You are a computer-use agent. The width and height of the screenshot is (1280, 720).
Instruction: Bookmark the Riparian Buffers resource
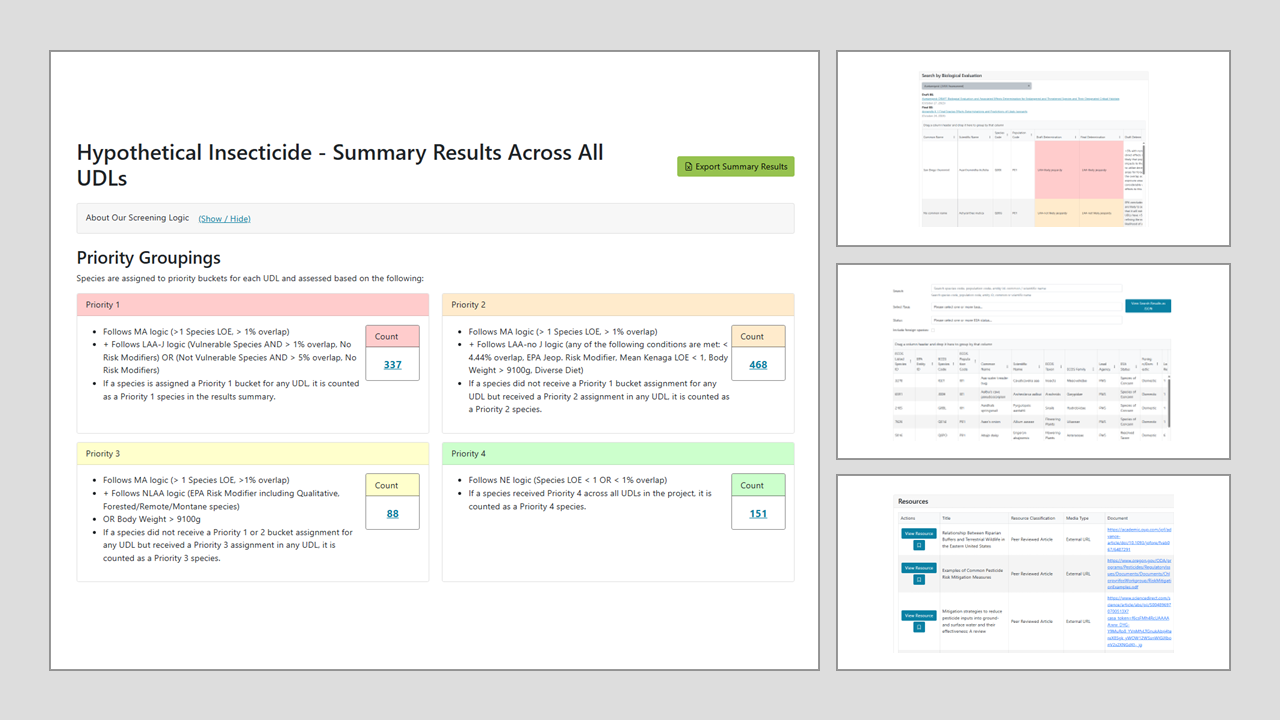click(x=918, y=546)
